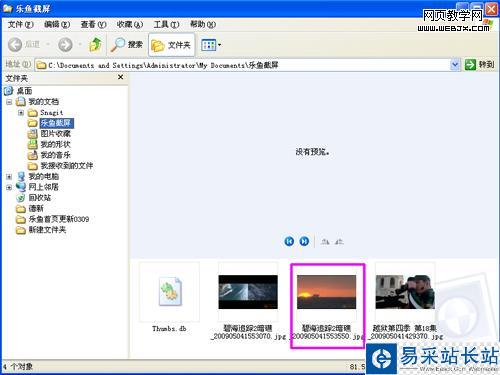Open the 回收站 recycle bin

click(x=40, y=198)
